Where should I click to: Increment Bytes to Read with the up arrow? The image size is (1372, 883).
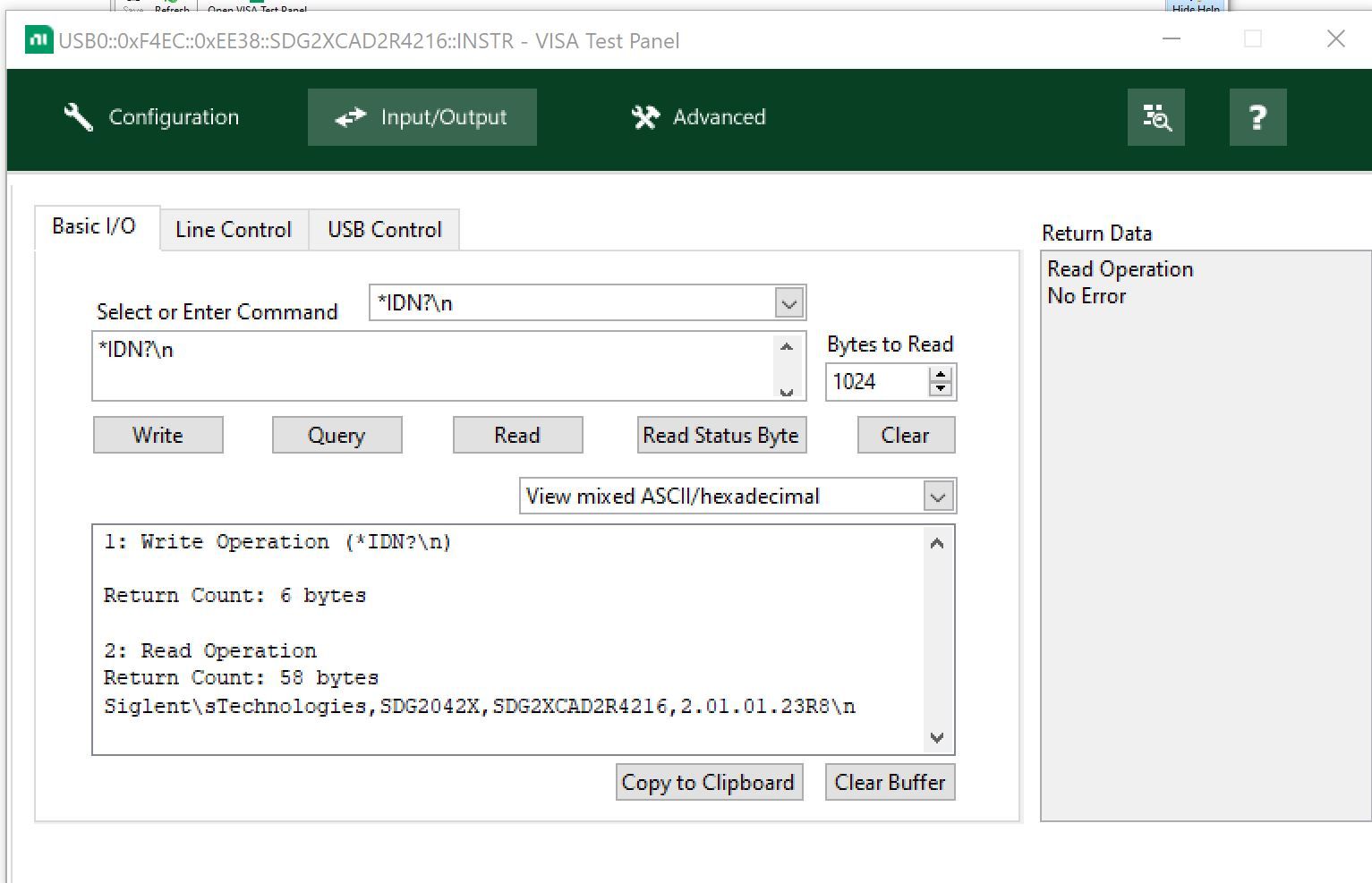tap(940, 375)
